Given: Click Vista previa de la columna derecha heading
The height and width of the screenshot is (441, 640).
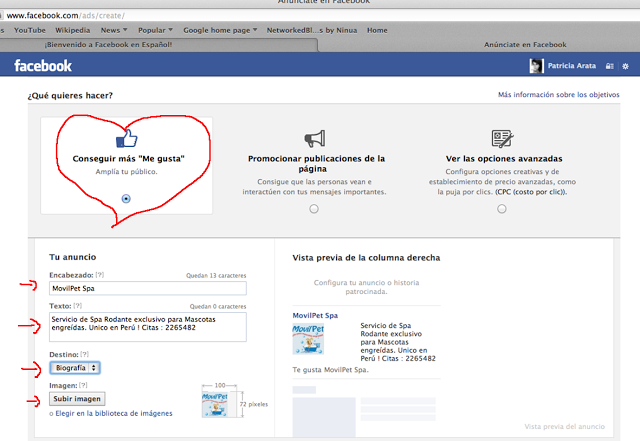Looking at the screenshot, I should [x=366, y=258].
